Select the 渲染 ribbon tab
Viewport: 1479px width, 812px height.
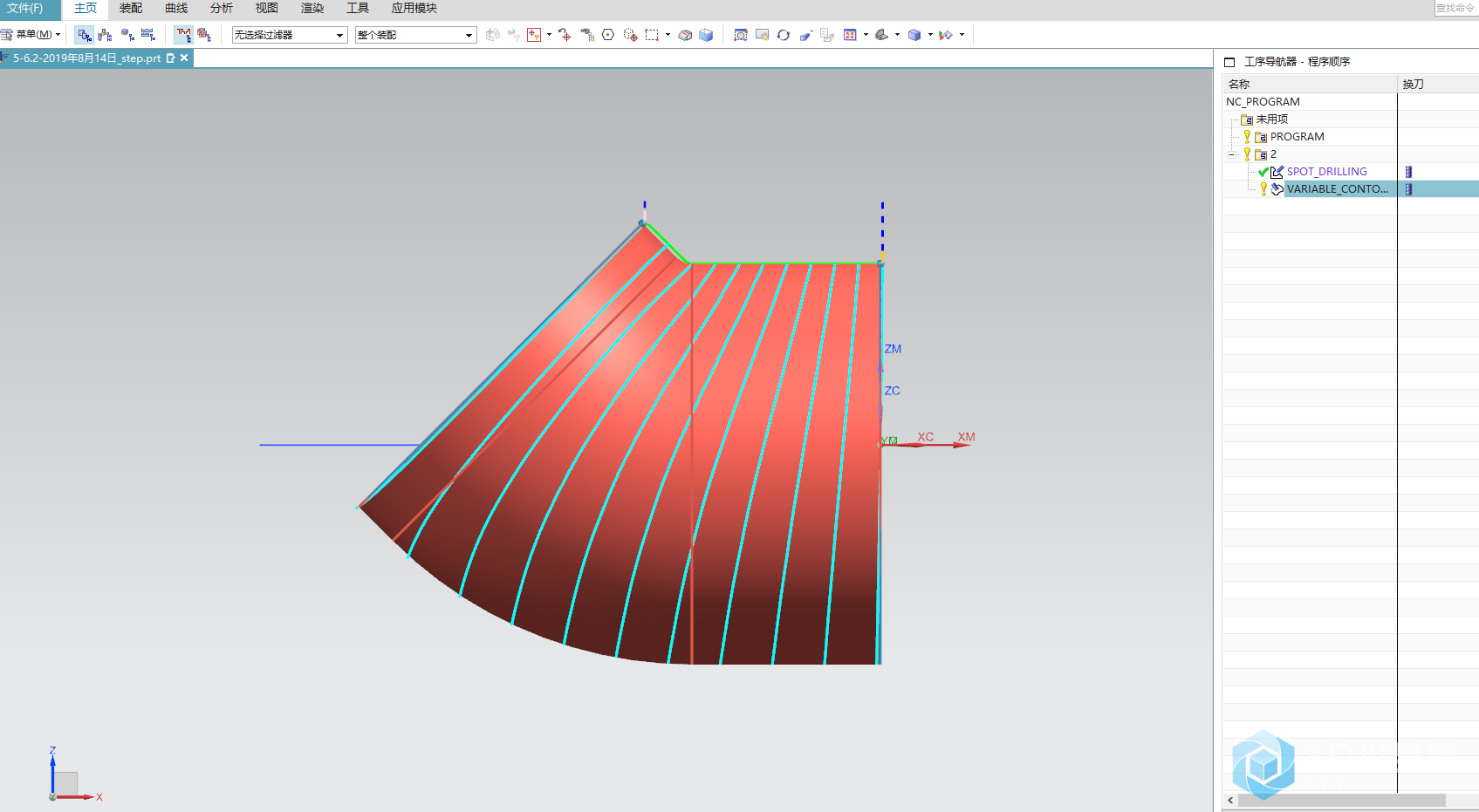(x=312, y=9)
